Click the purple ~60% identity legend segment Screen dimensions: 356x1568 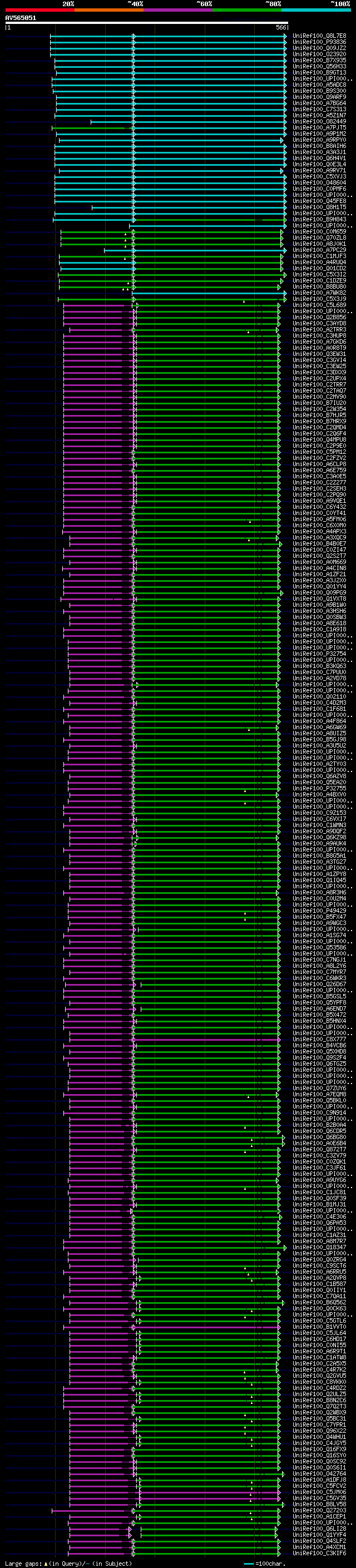pos(177,10)
